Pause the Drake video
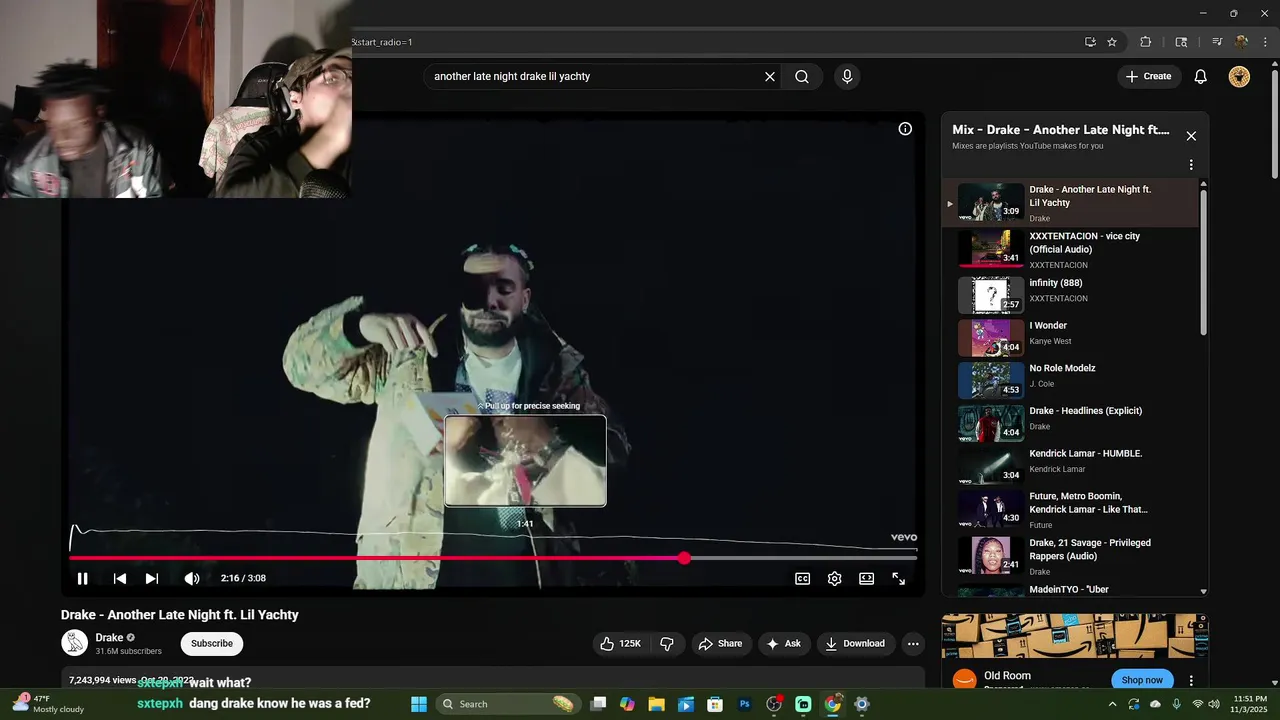Screen dimensions: 1280x720 pos(83,578)
